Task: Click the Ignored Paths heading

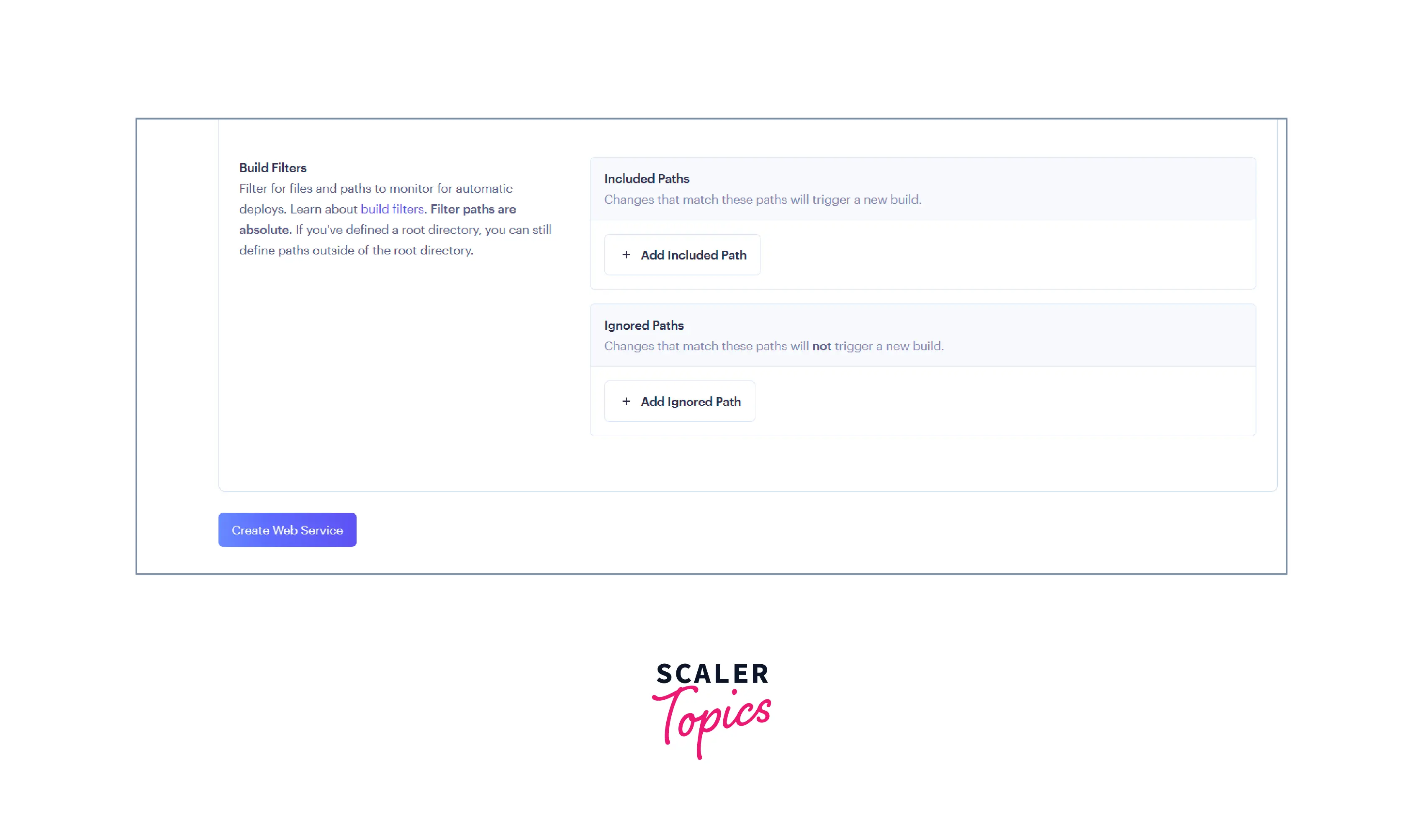Action: pyautogui.click(x=644, y=326)
